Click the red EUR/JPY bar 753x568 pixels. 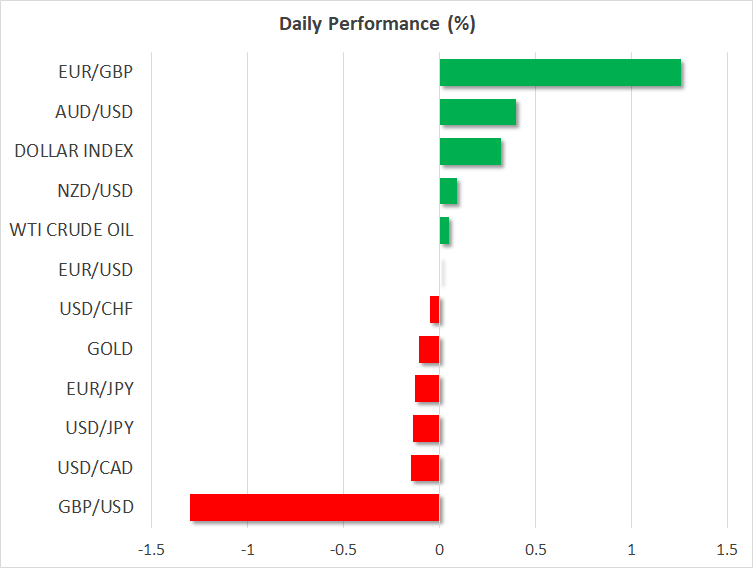[427, 389]
